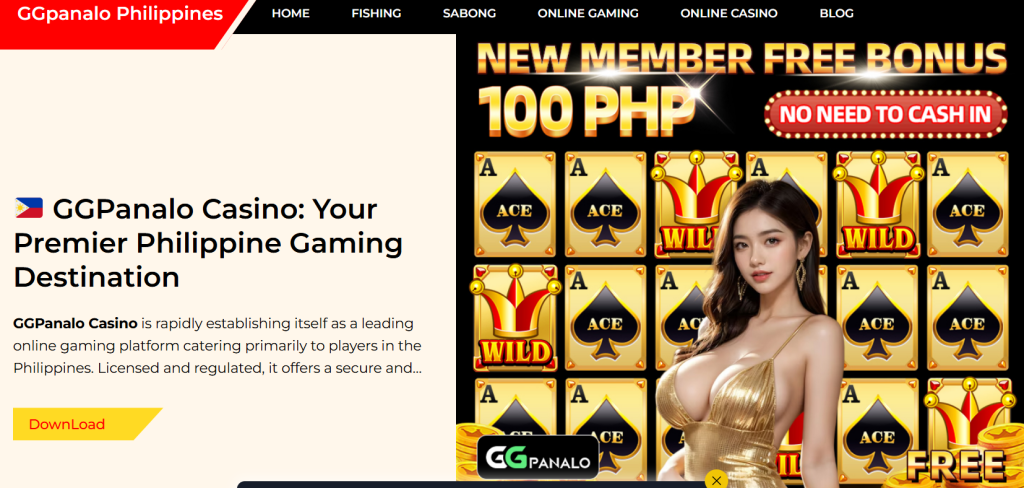Click the top-left ACE card in banner
The height and width of the screenshot is (488, 1024).
coord(515,204)
